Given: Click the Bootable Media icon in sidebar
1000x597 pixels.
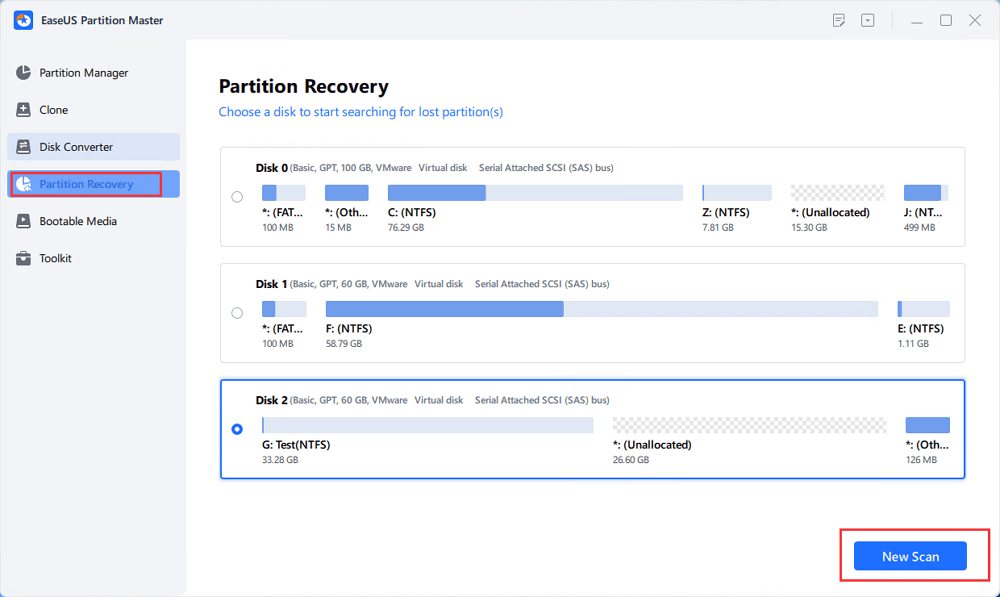Looking at the screenshot, I should 23,221.
